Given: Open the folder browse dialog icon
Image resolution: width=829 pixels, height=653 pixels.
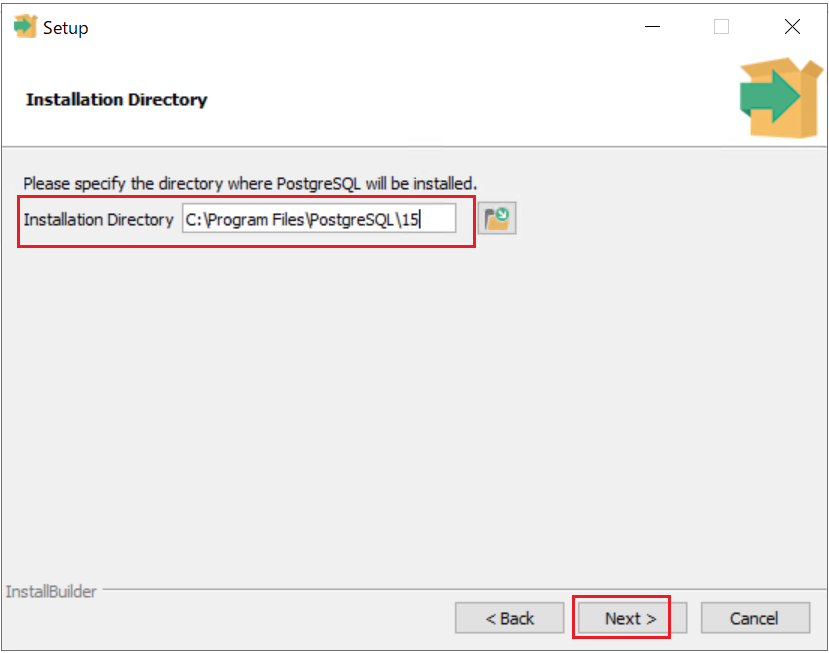Looking at the screenshot, I should (x=497, y=218).
